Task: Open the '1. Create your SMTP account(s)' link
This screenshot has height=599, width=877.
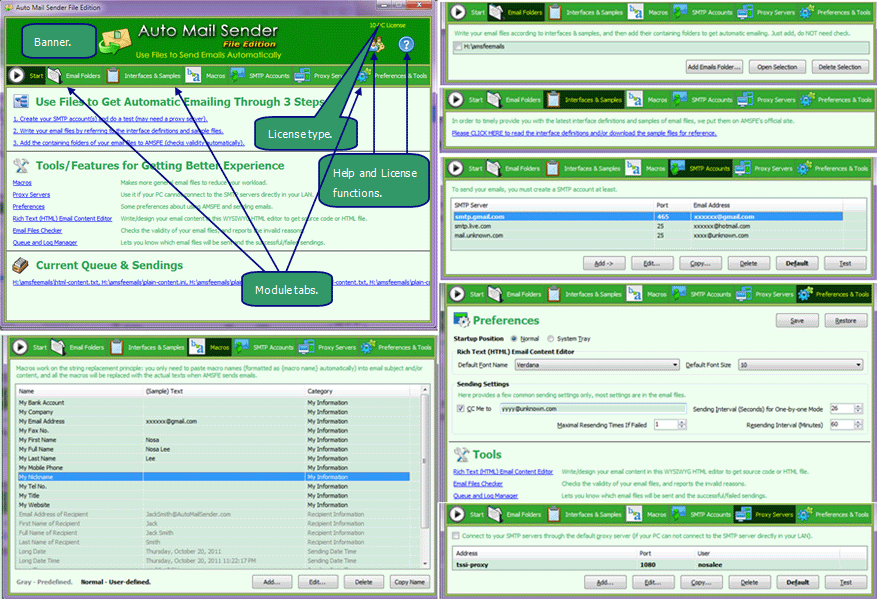Action: pos(110,119)
